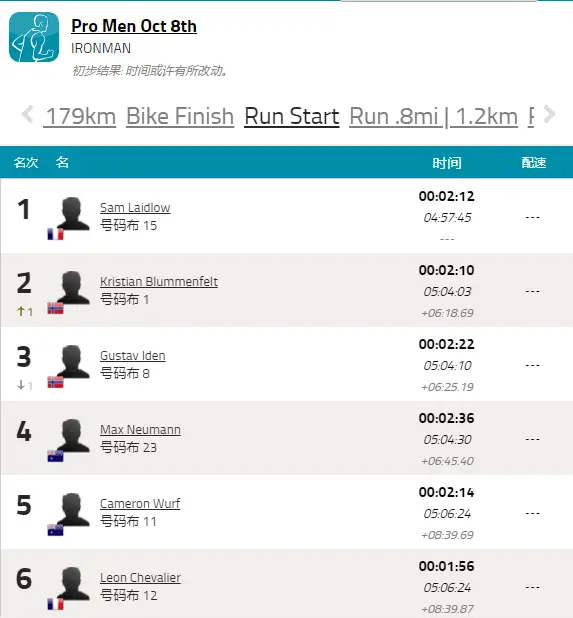The width and height of the screenshot is (573, 618).
Task: Click the French flag under Sam Laidlow
Action: tap(56, 234)
